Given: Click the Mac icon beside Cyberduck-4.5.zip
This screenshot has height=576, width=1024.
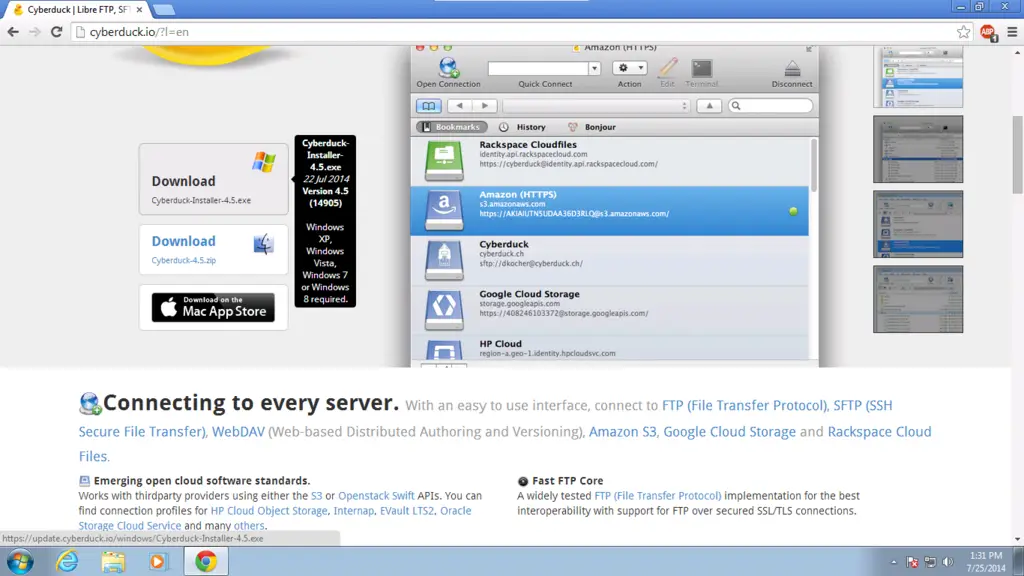Looking at the screenshot, I should tap(264, 244).
